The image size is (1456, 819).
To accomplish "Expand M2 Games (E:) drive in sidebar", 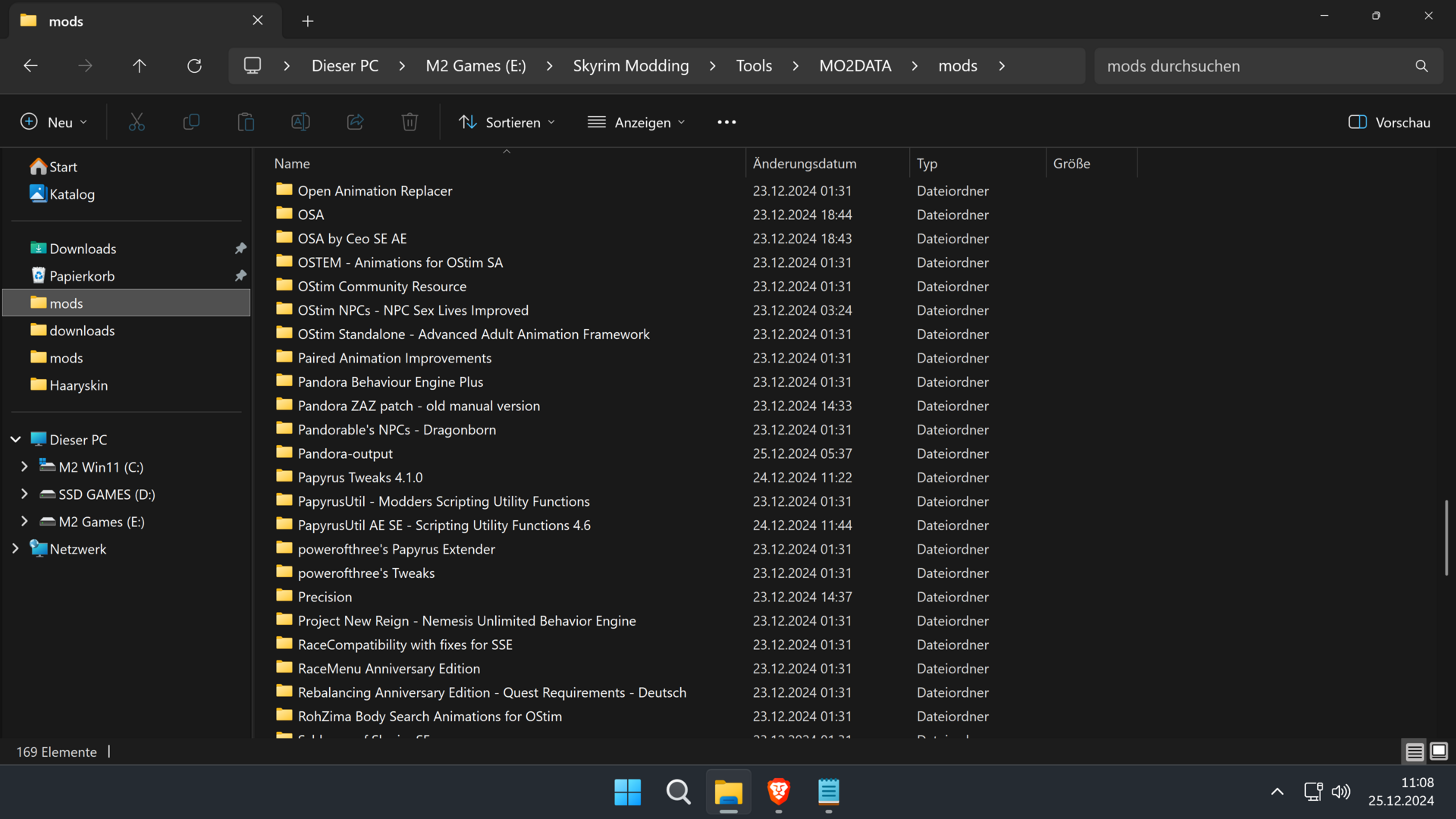I will (x=24, y=522).
